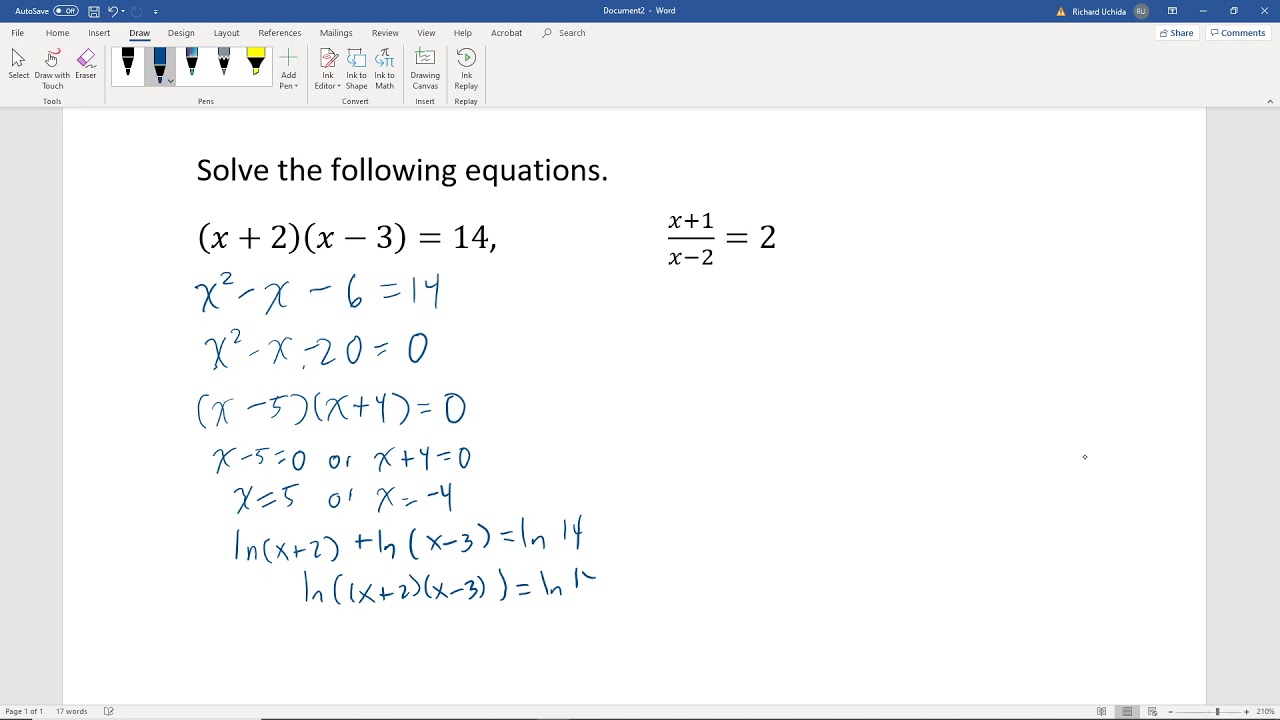Select the yellow highlighter
The image size is (1280, 720).
(256, 64)
